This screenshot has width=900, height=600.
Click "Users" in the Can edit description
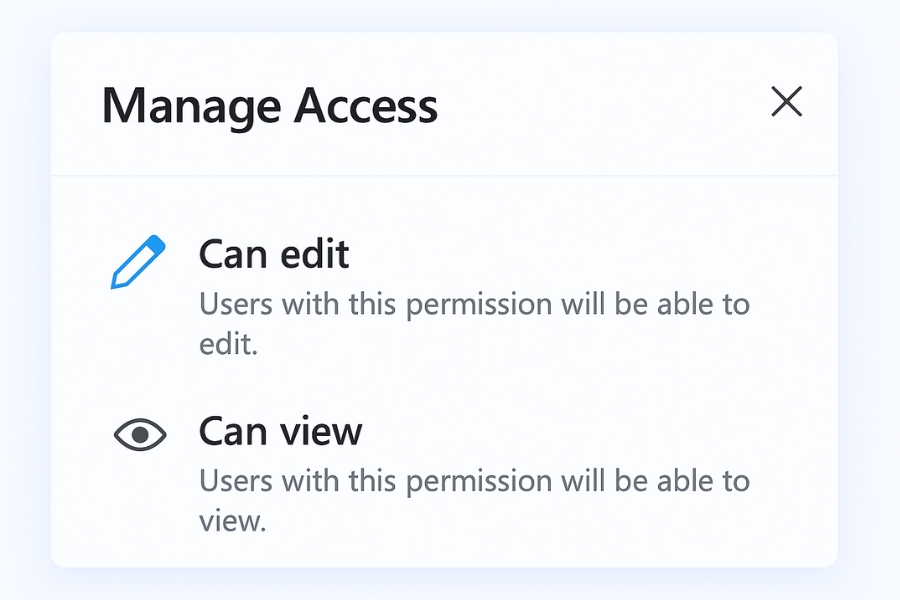click(234, 304)
